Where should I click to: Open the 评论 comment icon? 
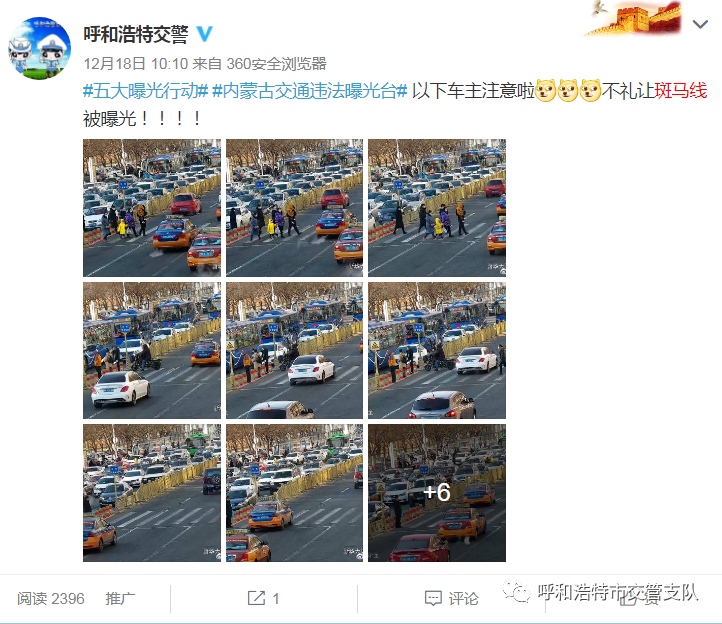(433, 598)
